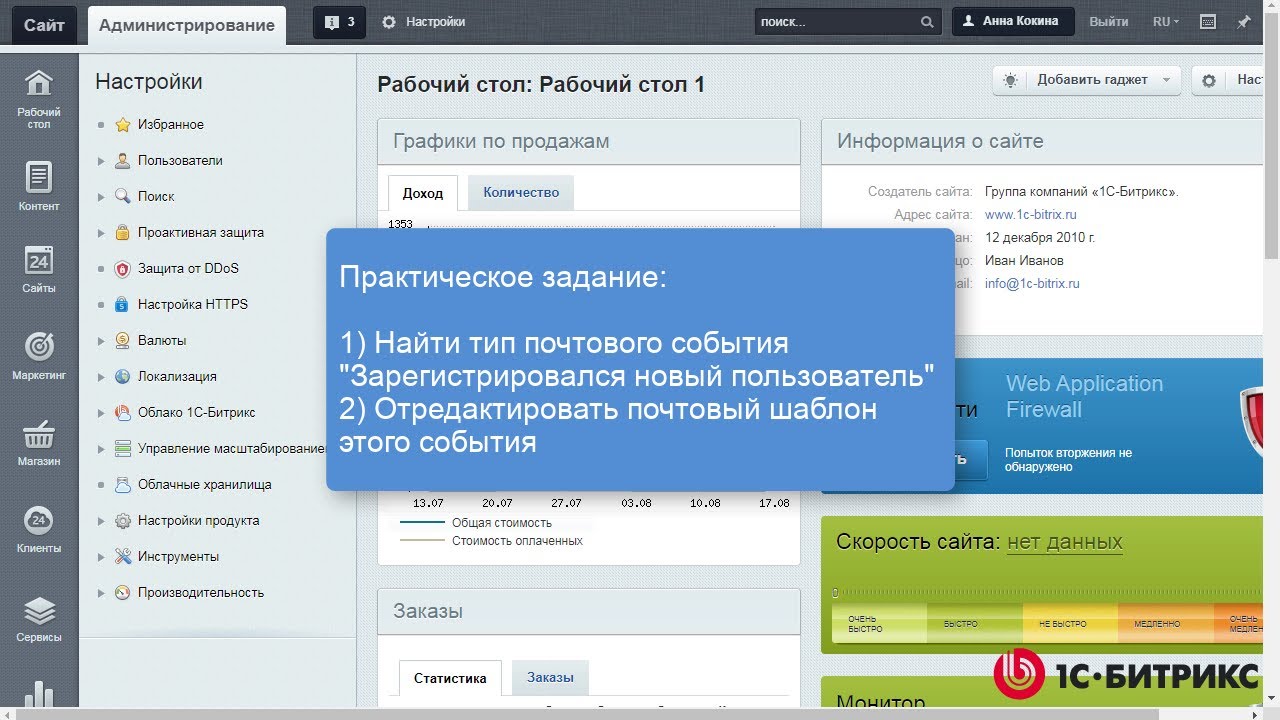Expand the Поиск tree node
1280x720 pixels.
[101, 197]
